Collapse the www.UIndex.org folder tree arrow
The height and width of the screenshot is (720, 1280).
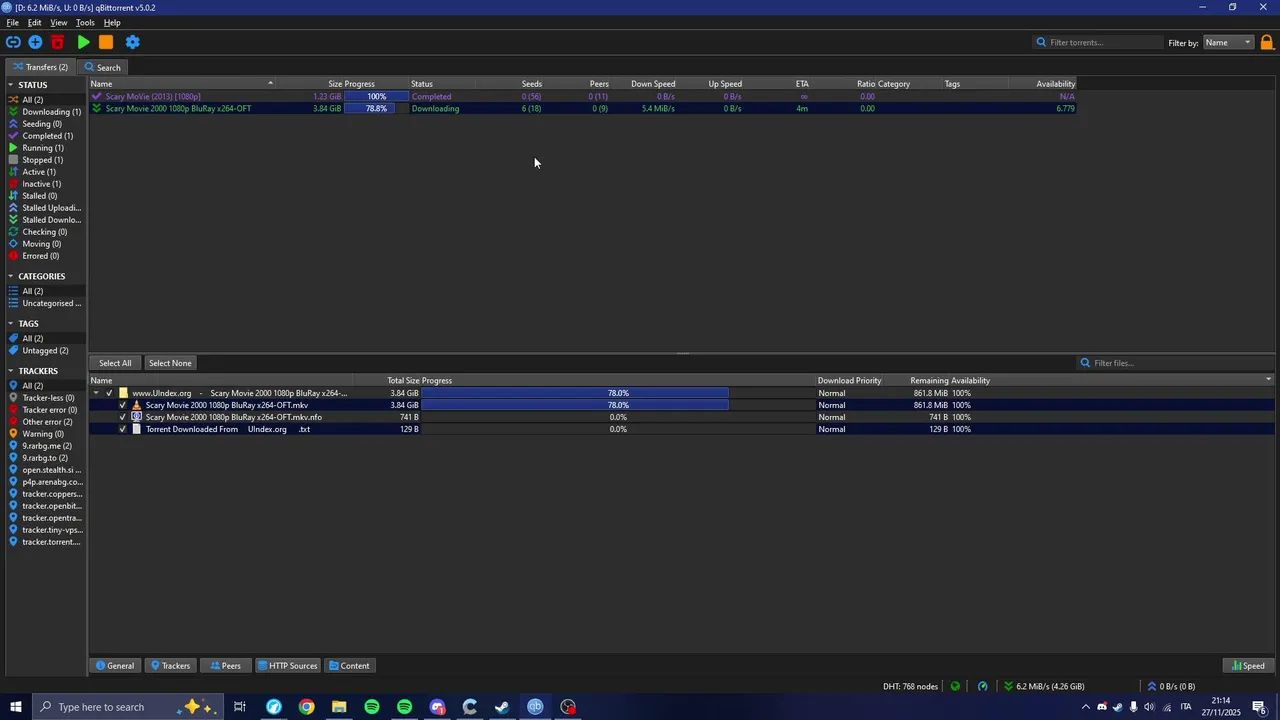(x=96, y=393)
